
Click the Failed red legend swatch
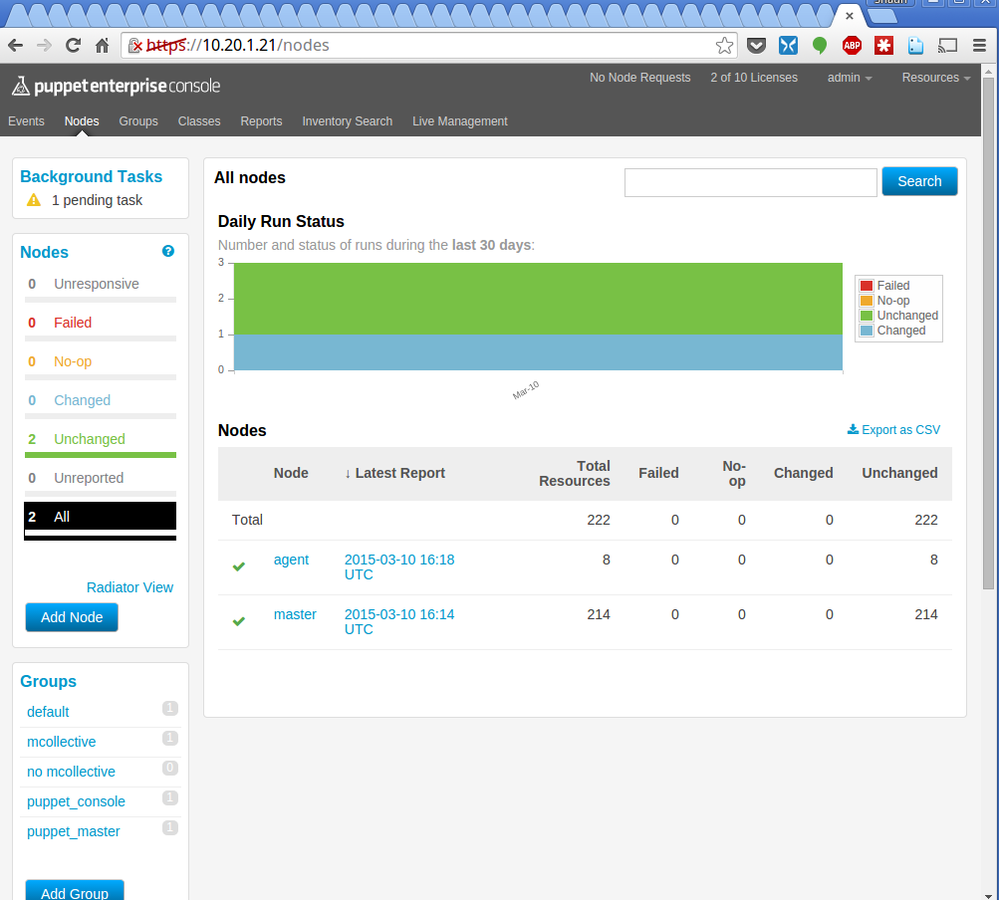pos(866,285)
